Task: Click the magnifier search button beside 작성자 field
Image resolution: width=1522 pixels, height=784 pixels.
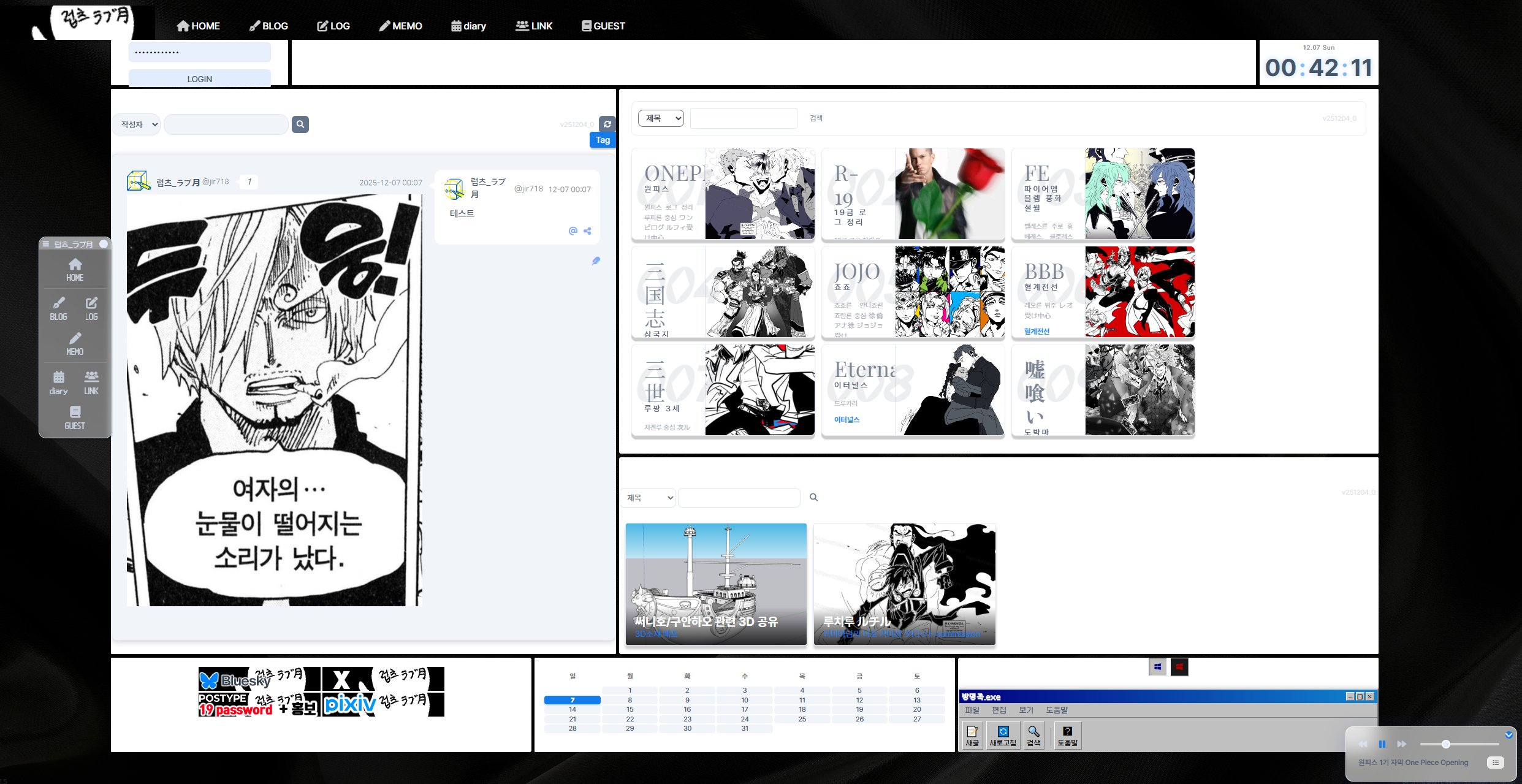Action: pyautogui.click(x=300, y=124)
